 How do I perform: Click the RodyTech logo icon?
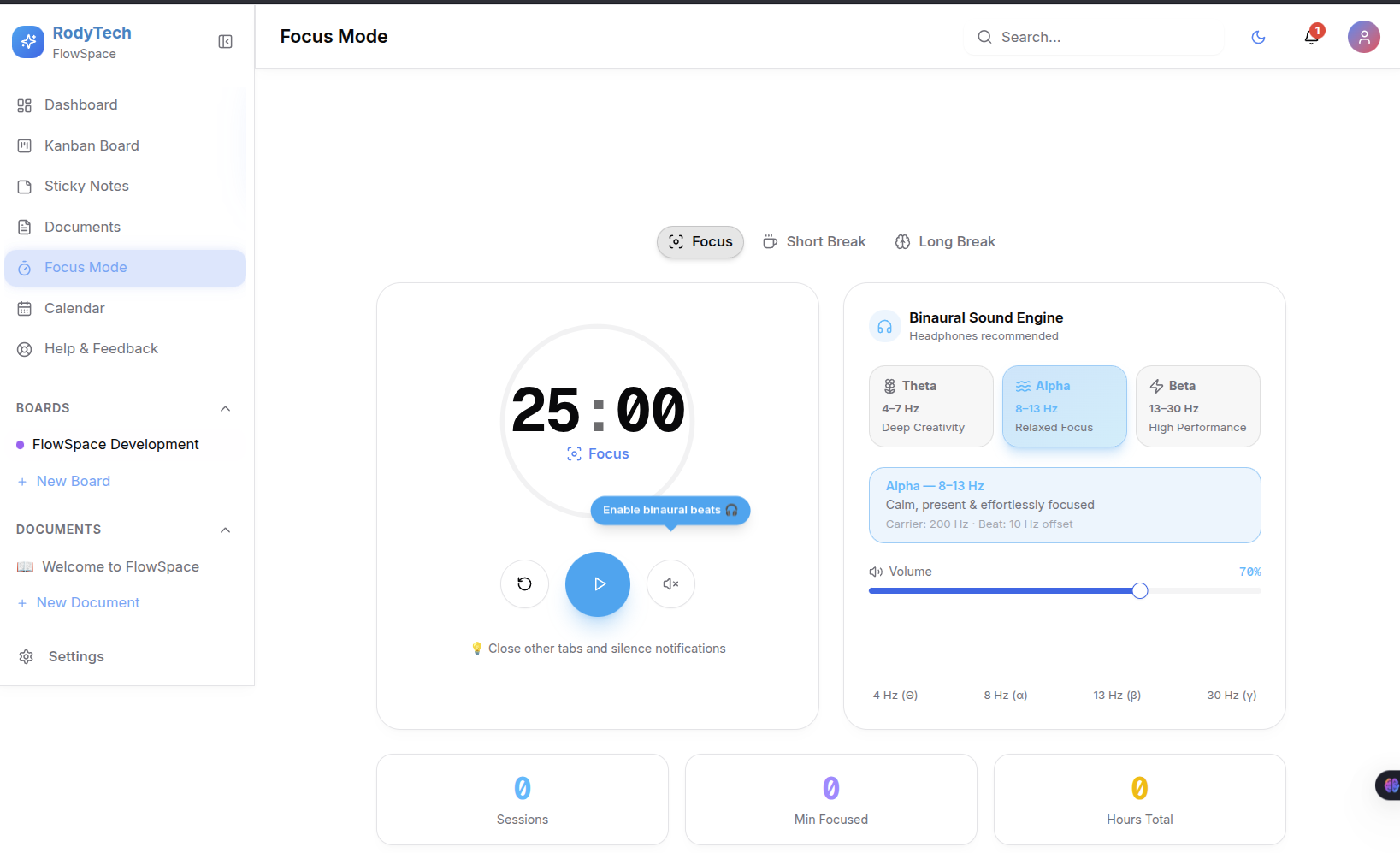(28, 41)
